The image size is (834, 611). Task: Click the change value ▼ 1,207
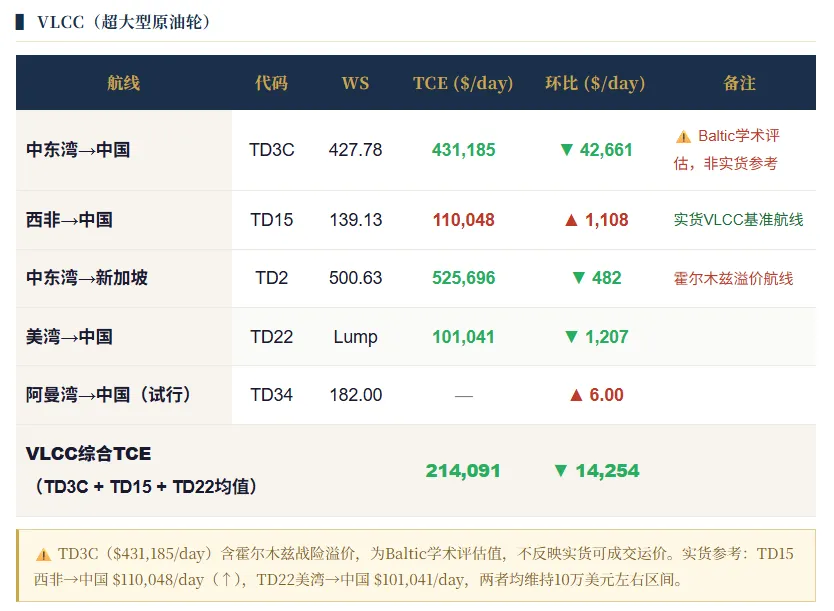tap(596, 337)
